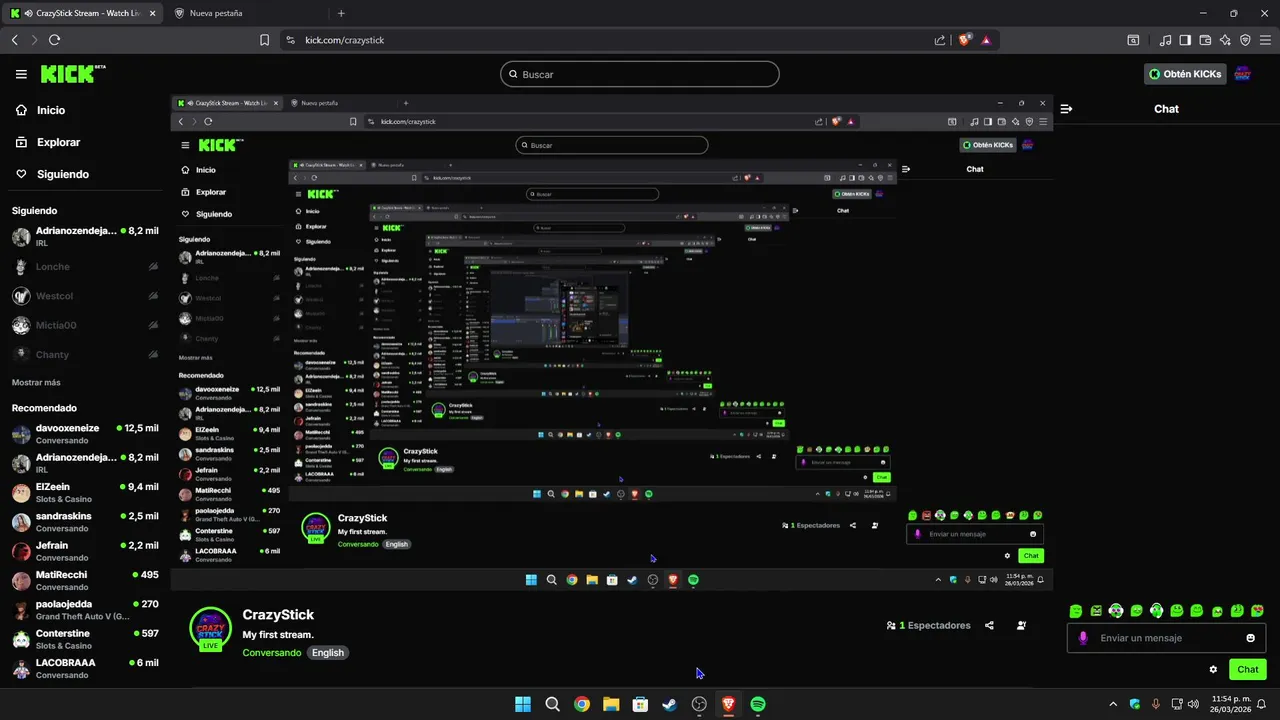The width and height of the screenshot is (1280, 720).
Task: Open Adrianozendeja's channel under Siguiendo
Action: pyautogui.click(x=85, y=237)
